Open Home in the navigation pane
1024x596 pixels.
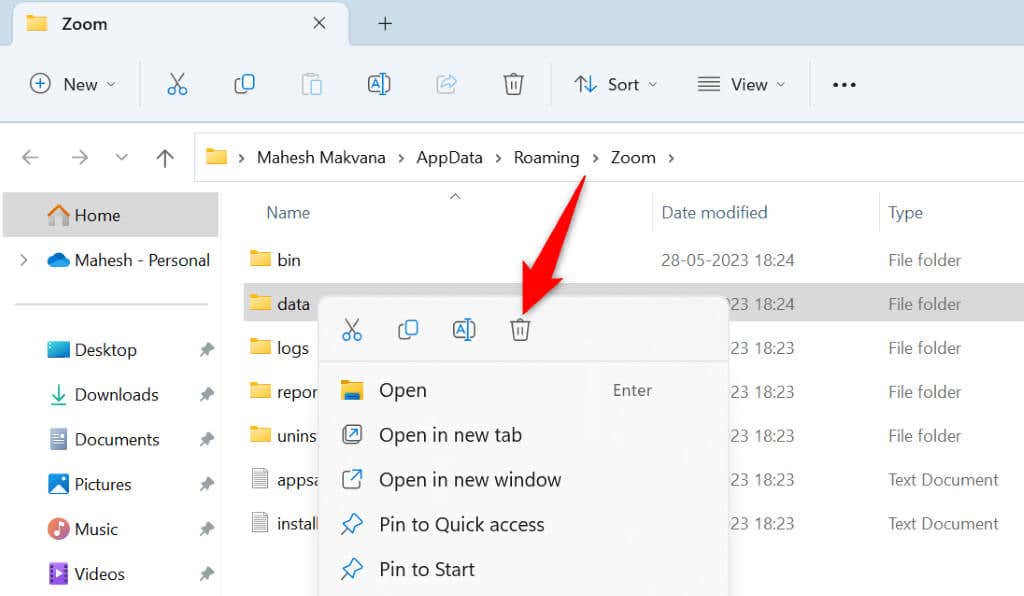click(x=111, y=215)
